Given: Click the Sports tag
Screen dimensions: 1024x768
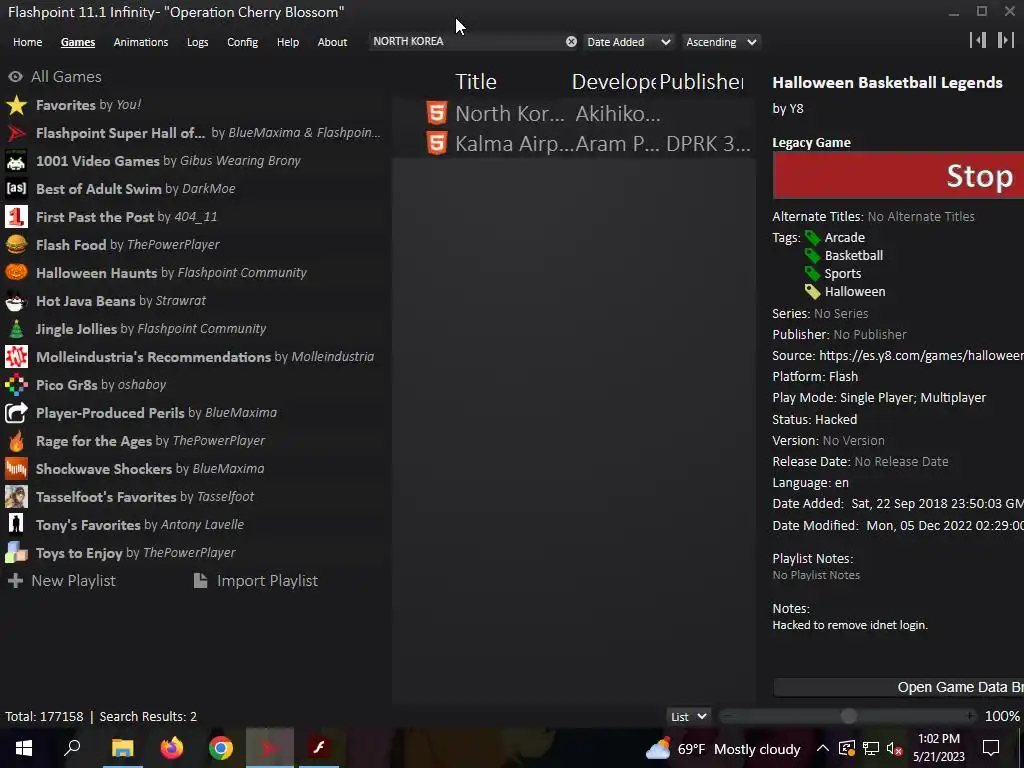Looking at the screenshot, I should (842, 274).
